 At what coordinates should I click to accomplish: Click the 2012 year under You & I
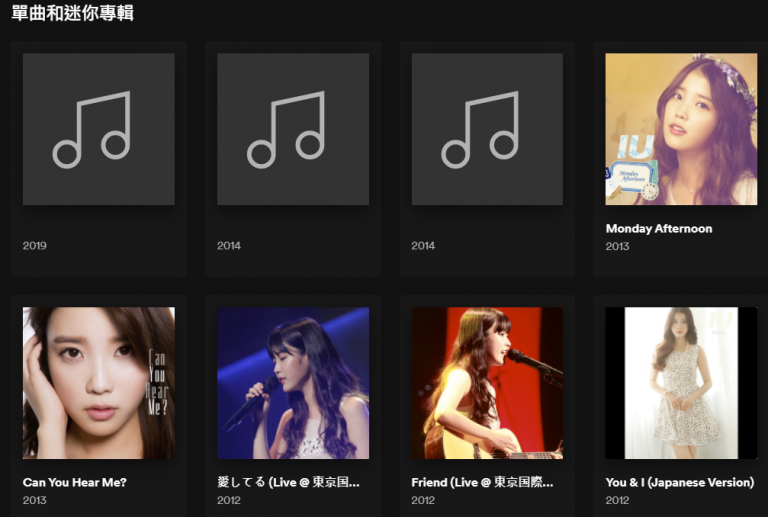[617, 500]
